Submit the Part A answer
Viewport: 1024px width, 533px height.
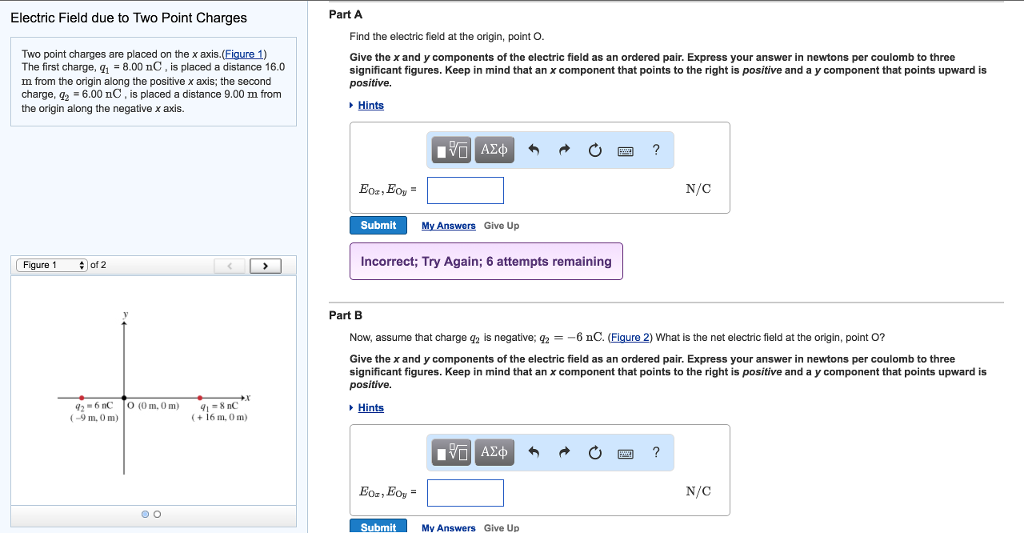click(378, 225)
